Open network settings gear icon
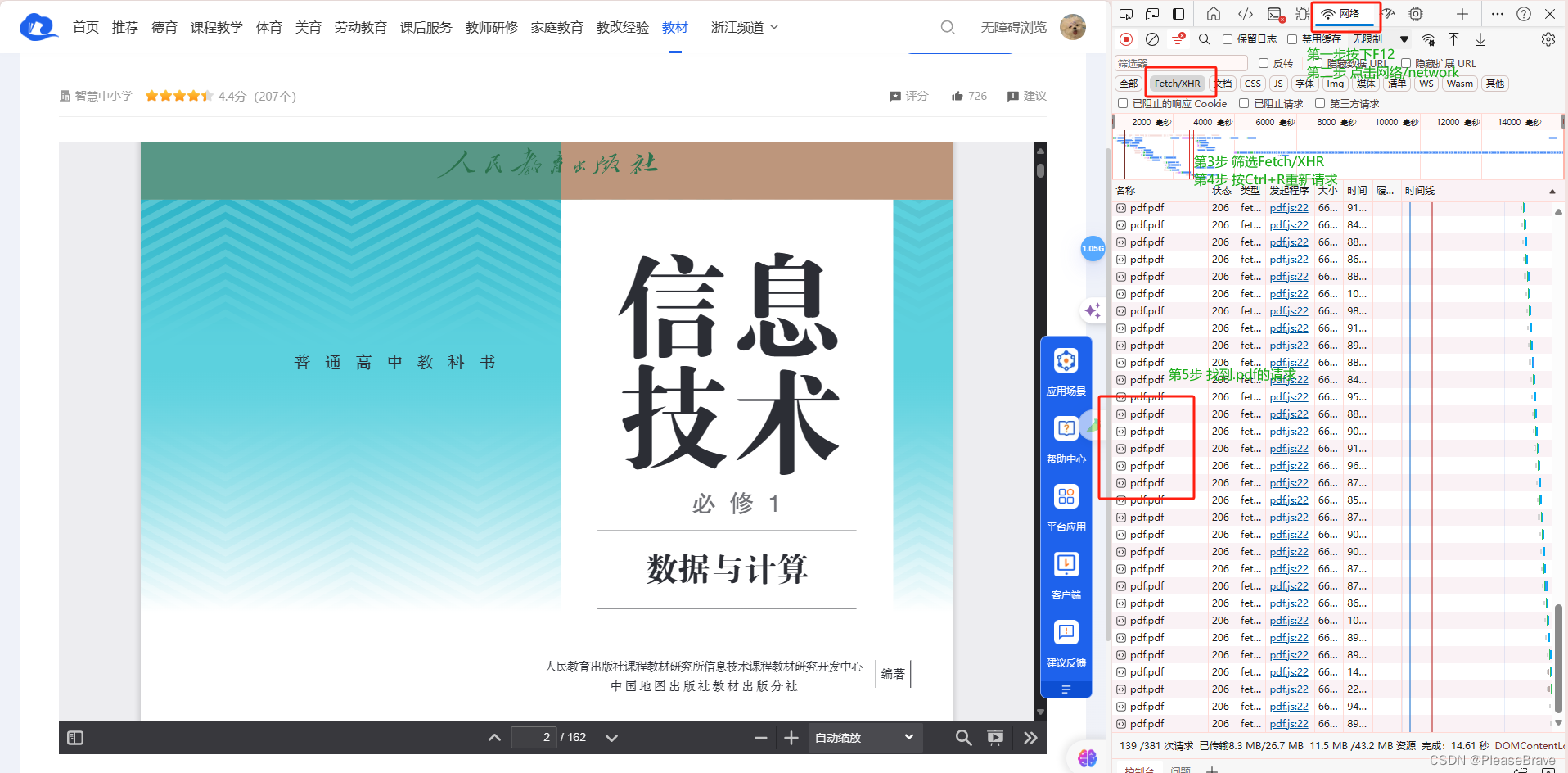Viewport: 1568px width, 773px height. 1548,39
